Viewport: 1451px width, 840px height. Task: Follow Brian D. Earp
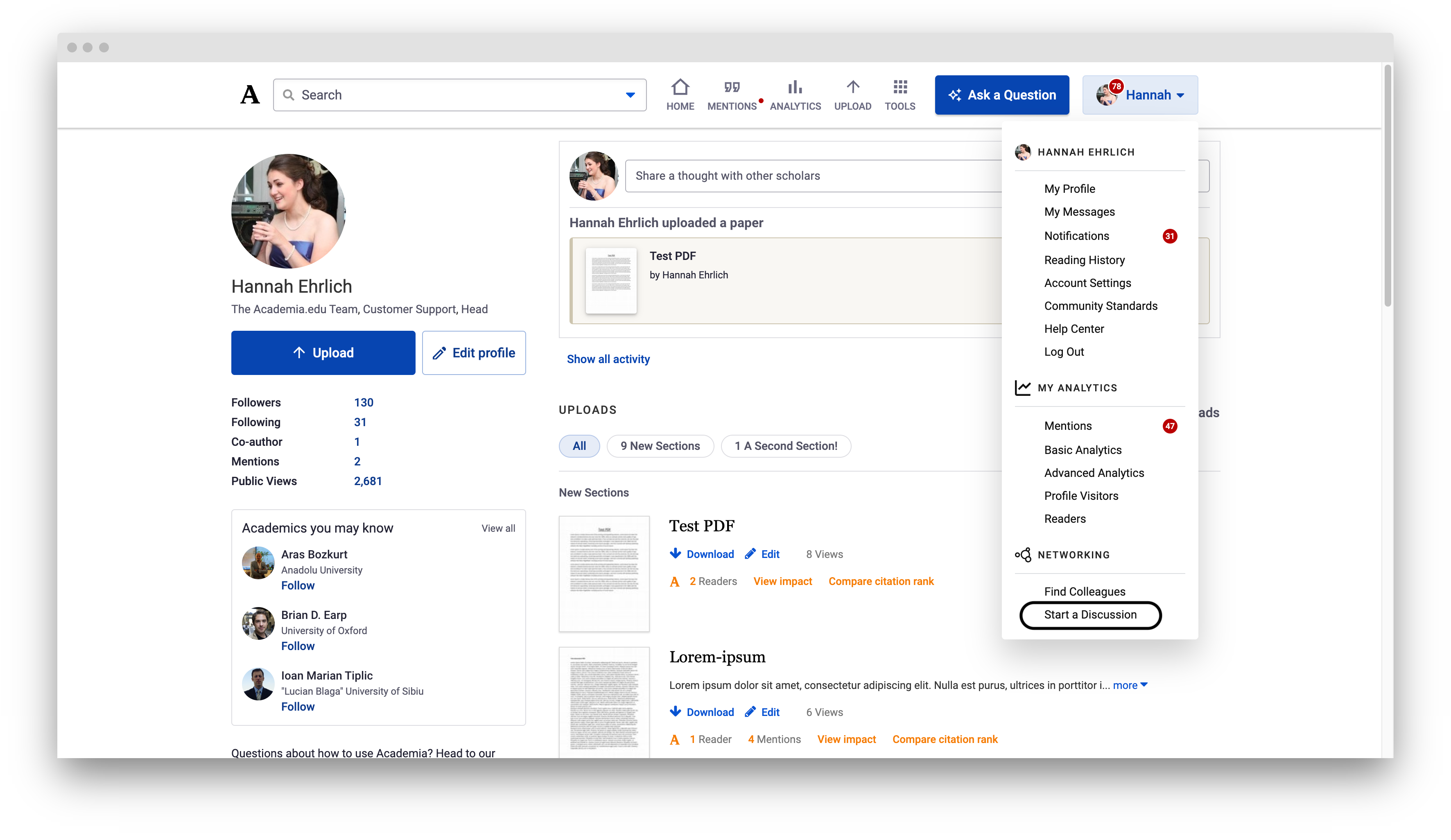[x=298, y=646]
